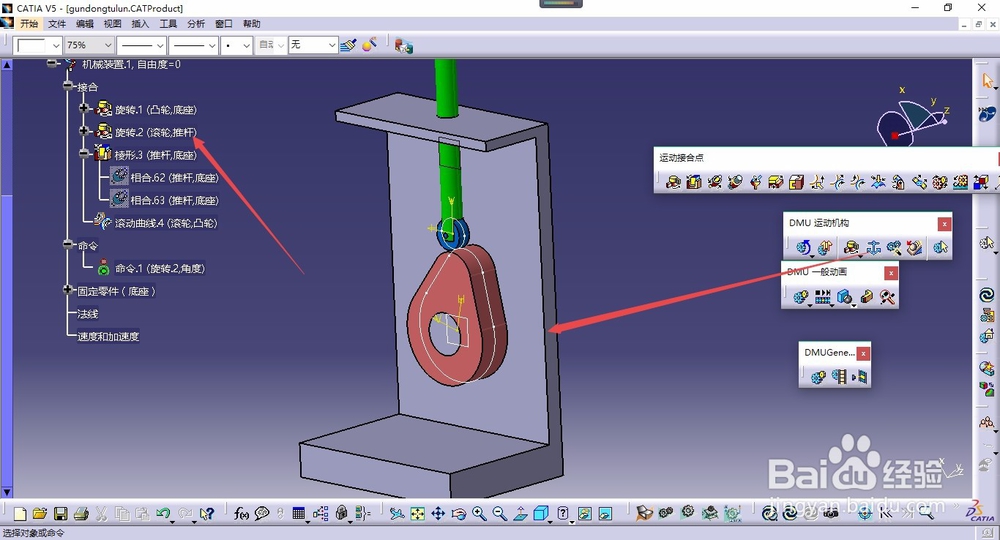Open the Design Table icon
The width and height of the screenshot is (1000, 540).
click(x=298, y=514)
